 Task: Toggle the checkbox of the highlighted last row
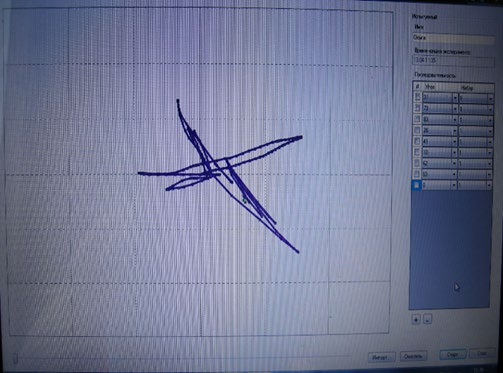[x=417, y=185]
